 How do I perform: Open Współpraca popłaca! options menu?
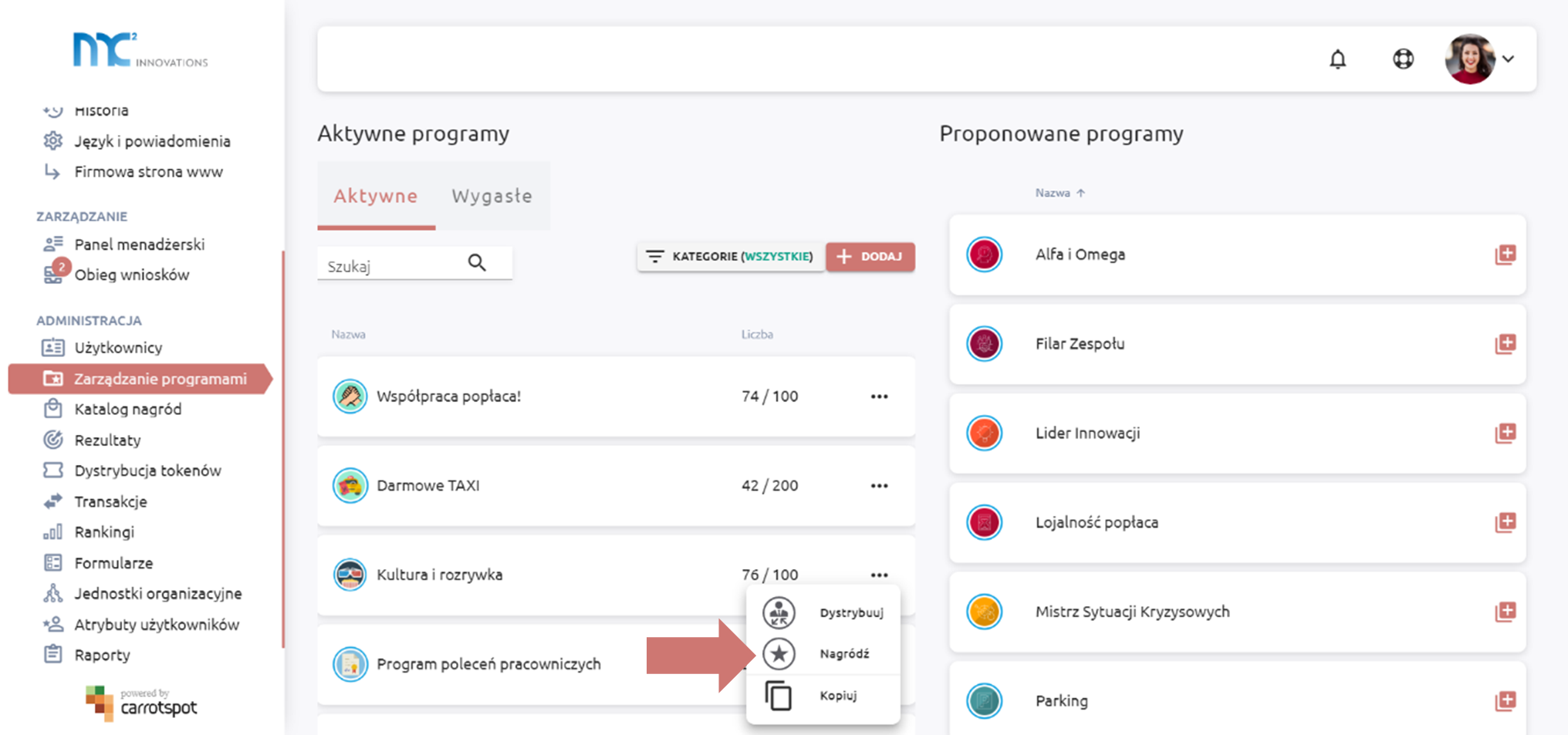[x=879, y=396]
